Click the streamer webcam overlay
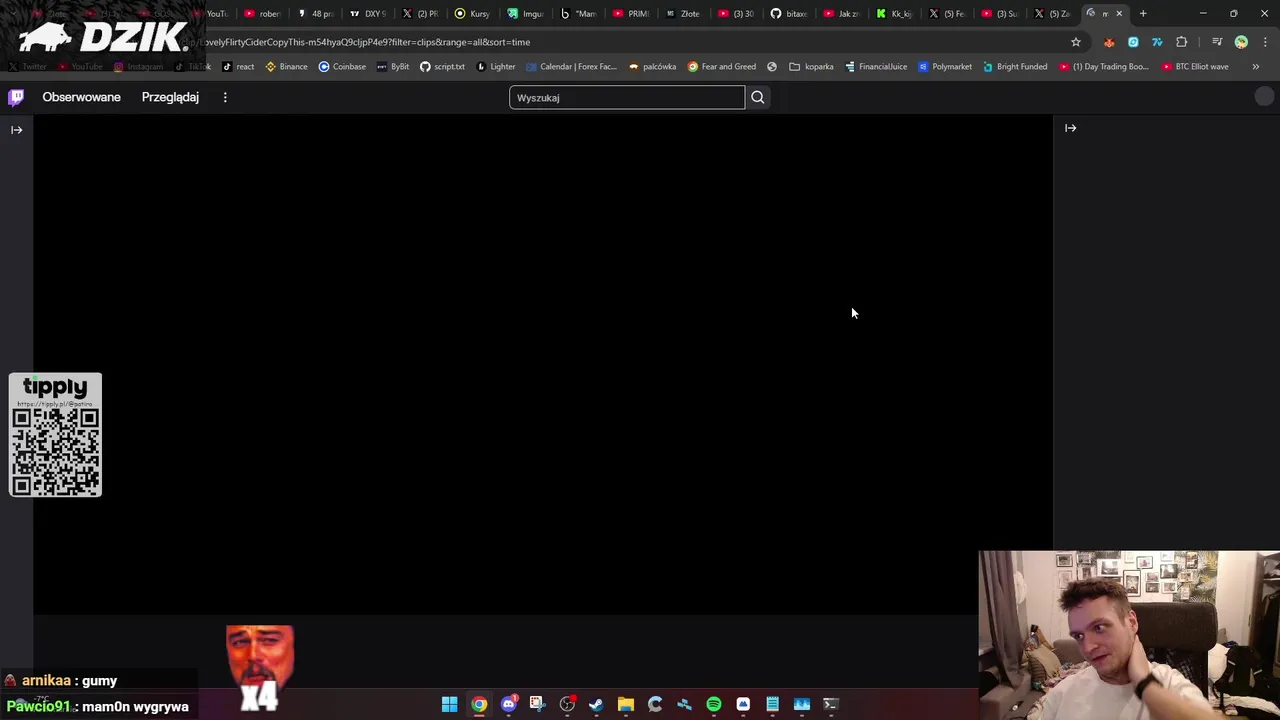1280x720 pixels. [1129, 635]
